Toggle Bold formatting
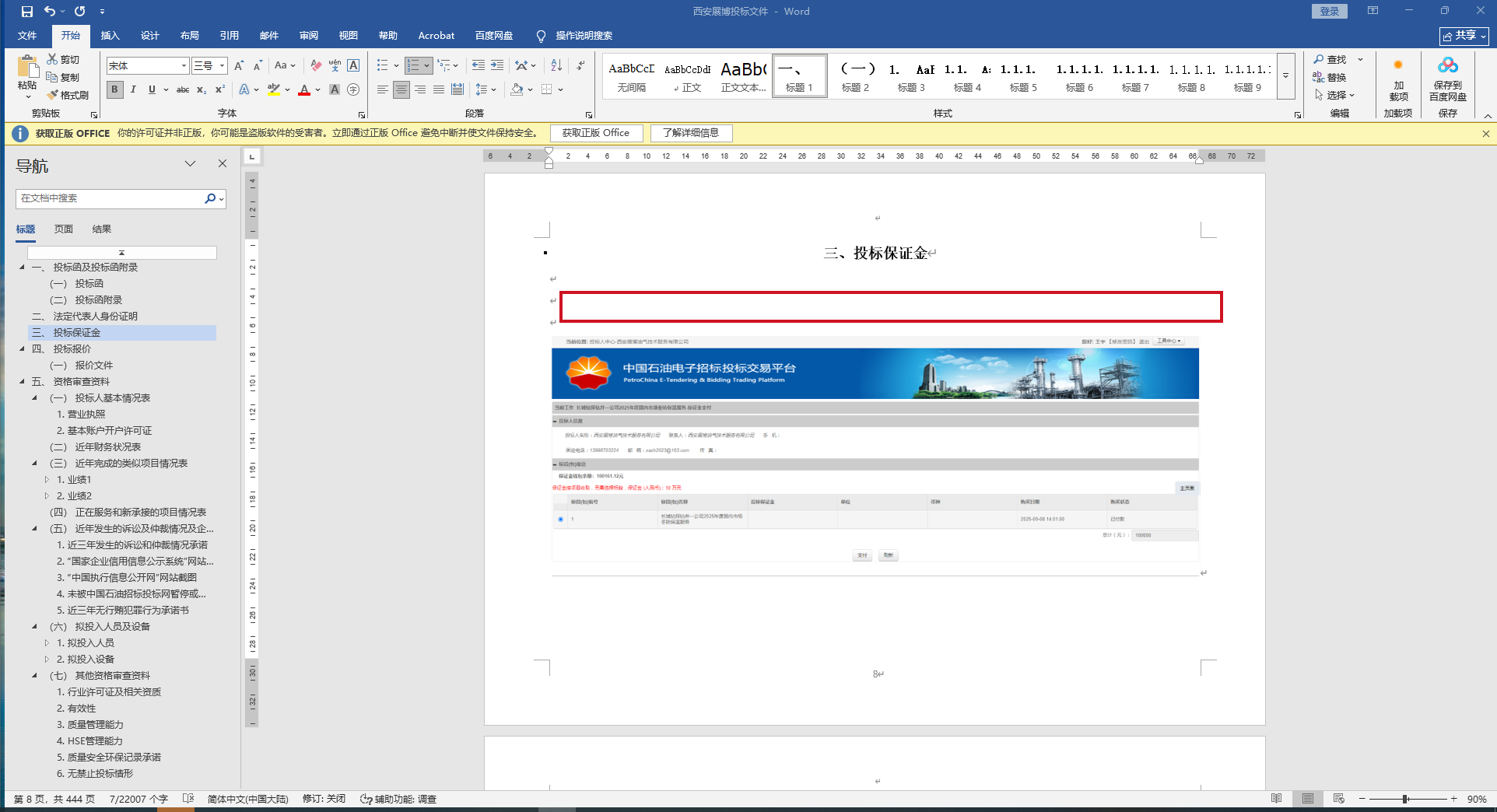 pos(115,90)
